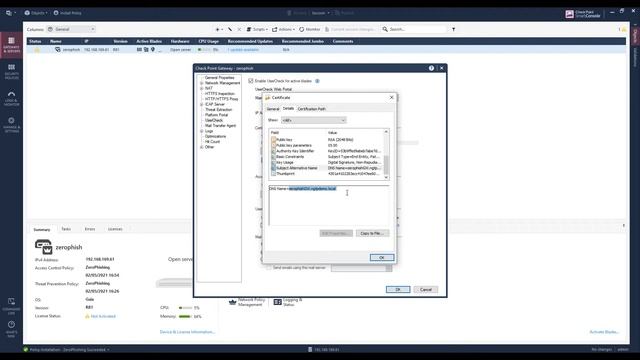Switch to certificate Details tab

tap(288, 109)
